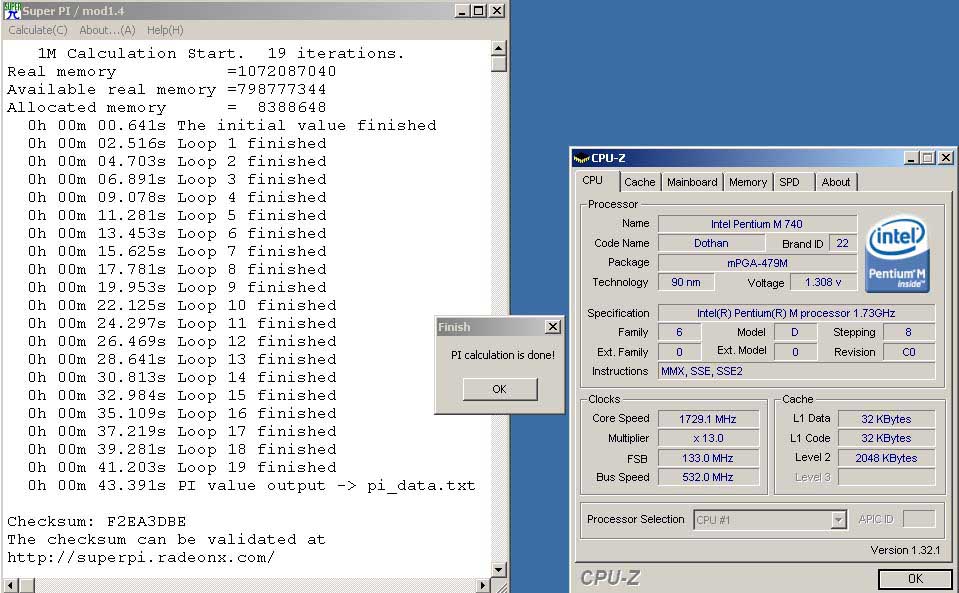The width and height of the screenshot is (959, 593).
Task: Click the Package value 'mPGA-479M'
Action: point(757,263)
